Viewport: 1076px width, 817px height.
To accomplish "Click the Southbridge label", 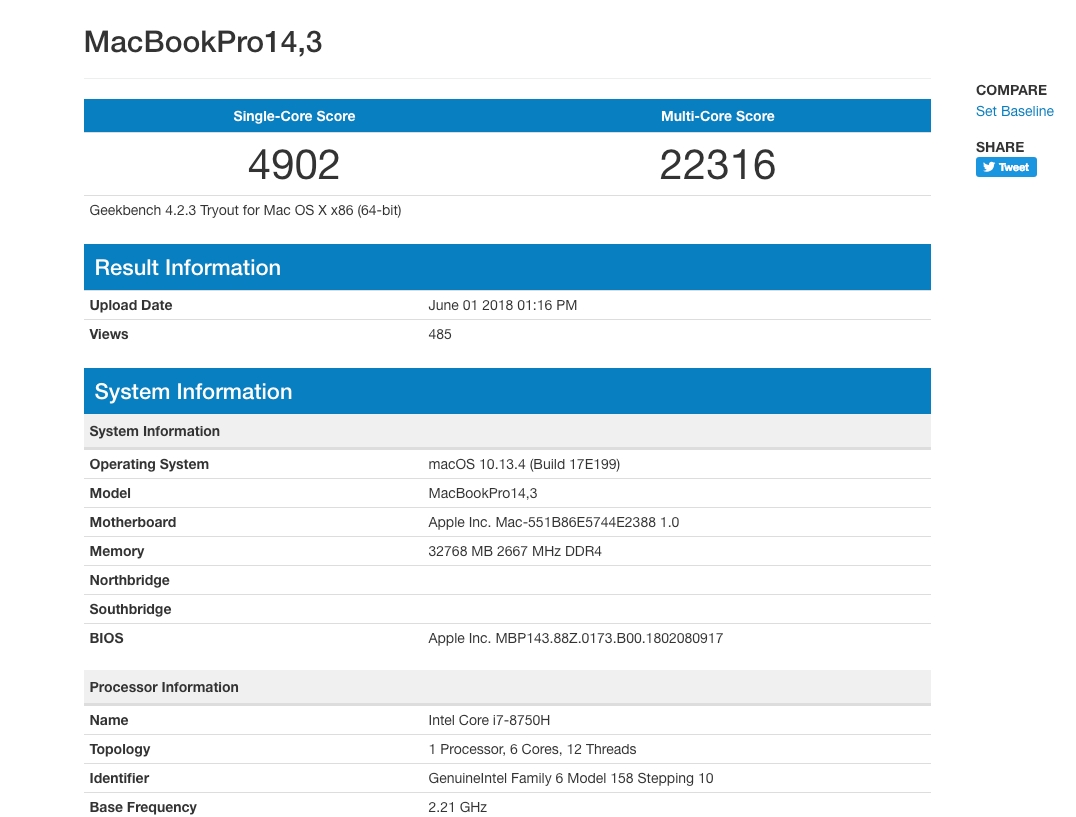I will coord(130,609).
